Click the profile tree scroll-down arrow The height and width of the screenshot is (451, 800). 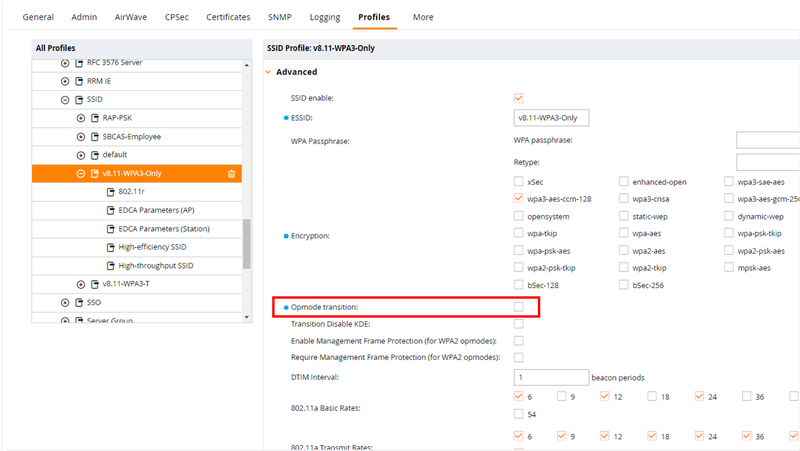click(247, 317)
